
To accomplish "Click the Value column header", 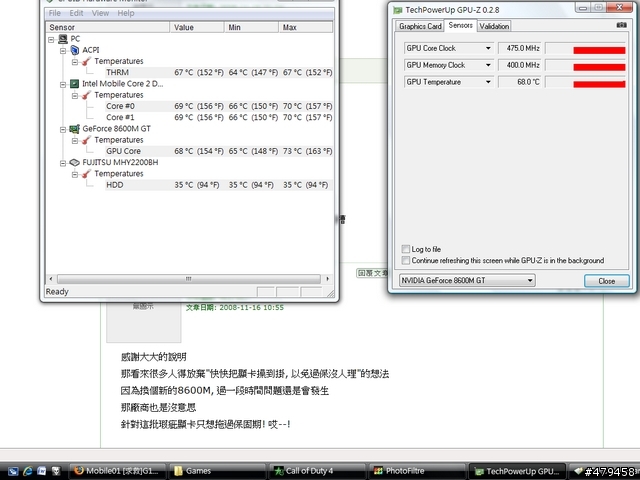I will coord(197,27).
